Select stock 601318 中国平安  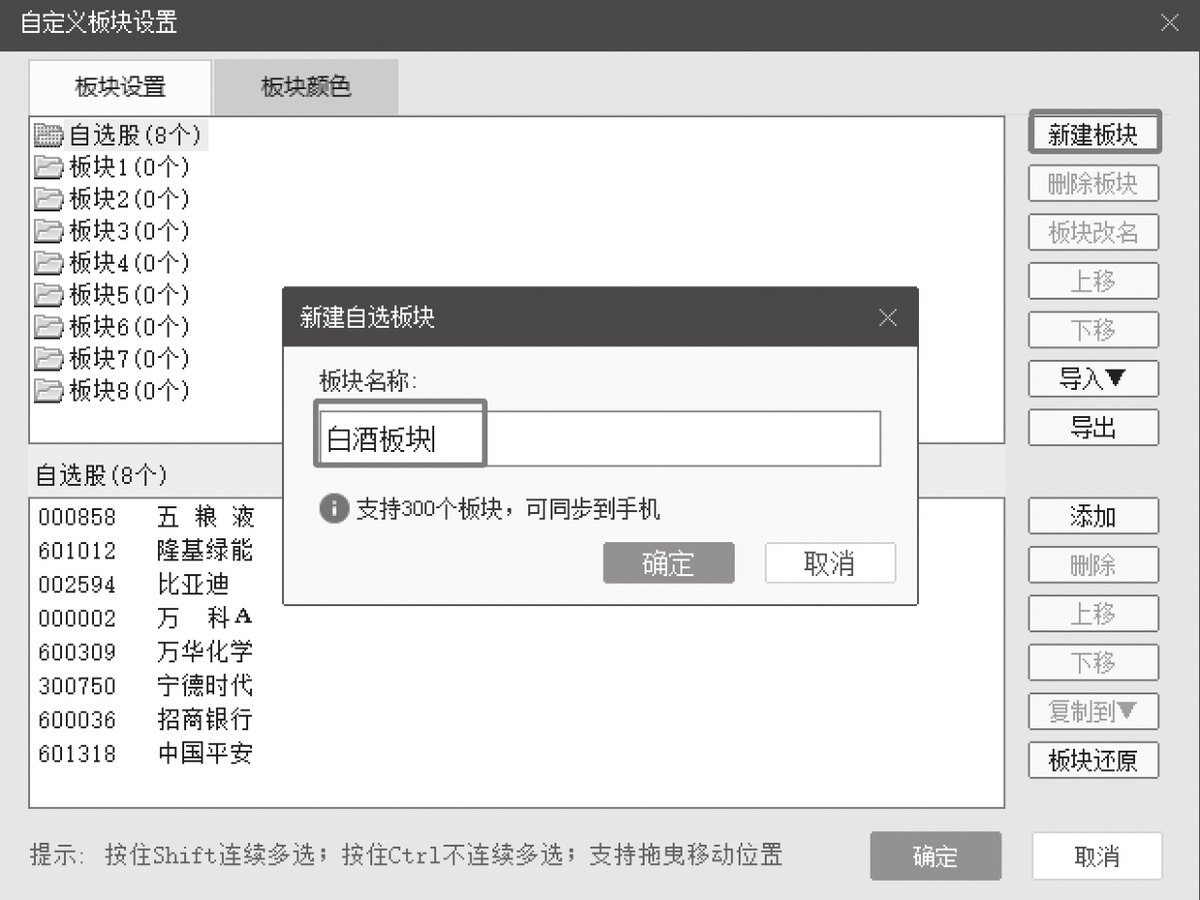[x=146, y=754]
